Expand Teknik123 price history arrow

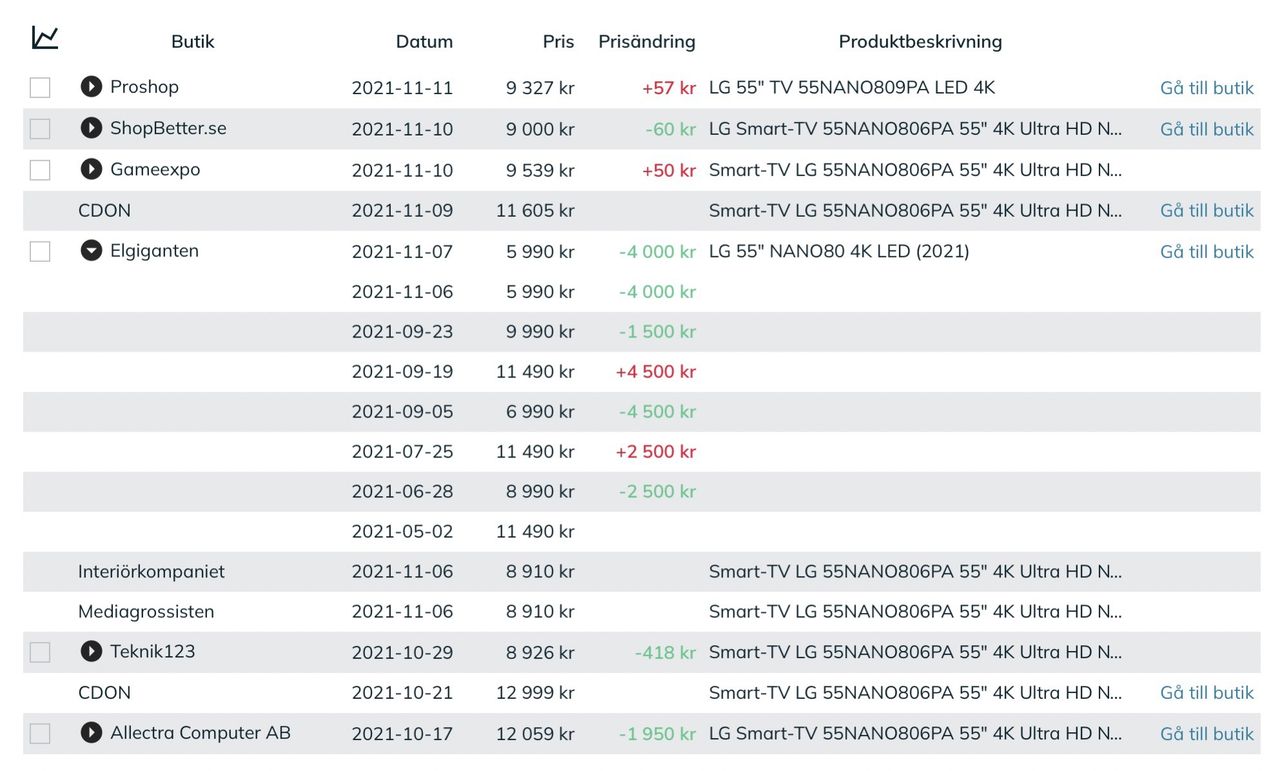pos(91,652)
